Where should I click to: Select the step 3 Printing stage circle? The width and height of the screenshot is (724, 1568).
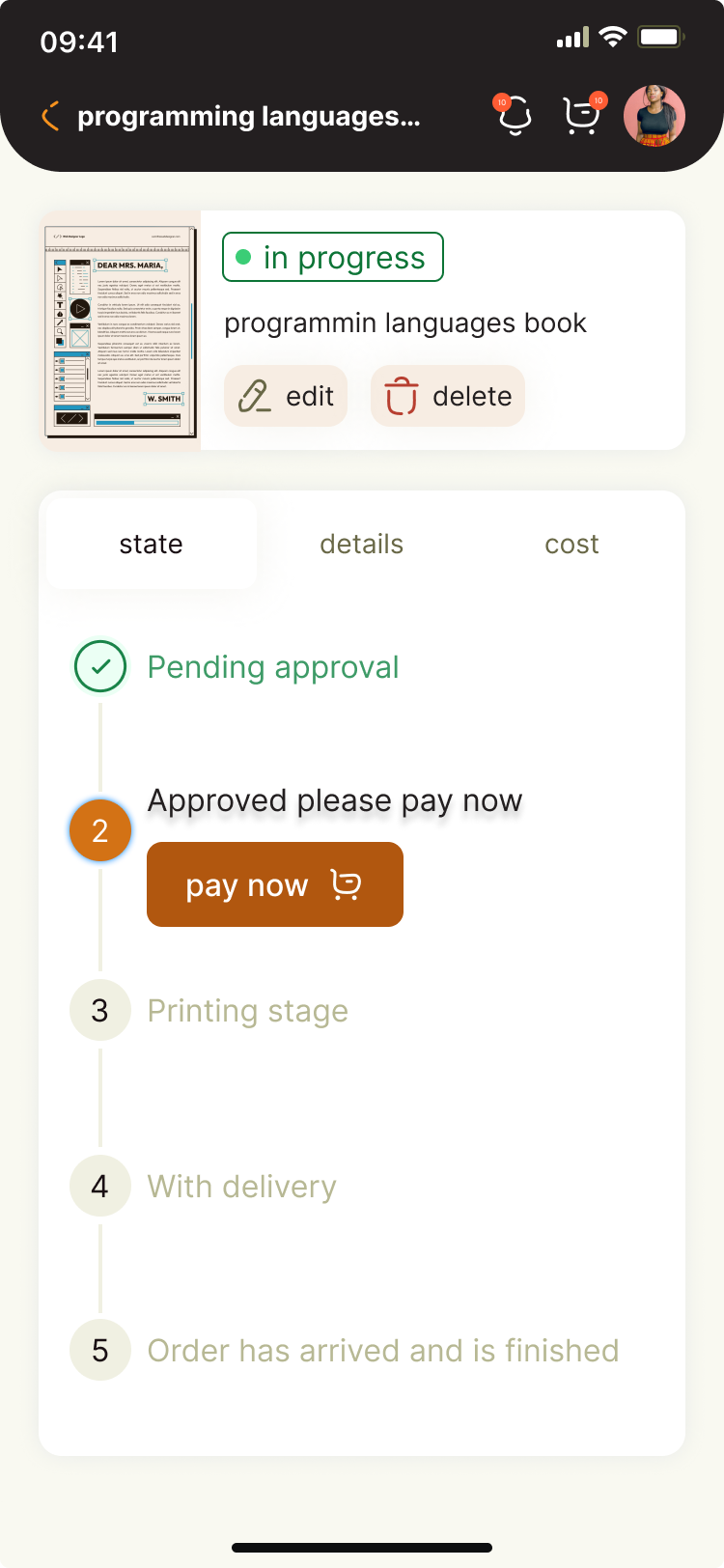click(x=100, y=1010)
